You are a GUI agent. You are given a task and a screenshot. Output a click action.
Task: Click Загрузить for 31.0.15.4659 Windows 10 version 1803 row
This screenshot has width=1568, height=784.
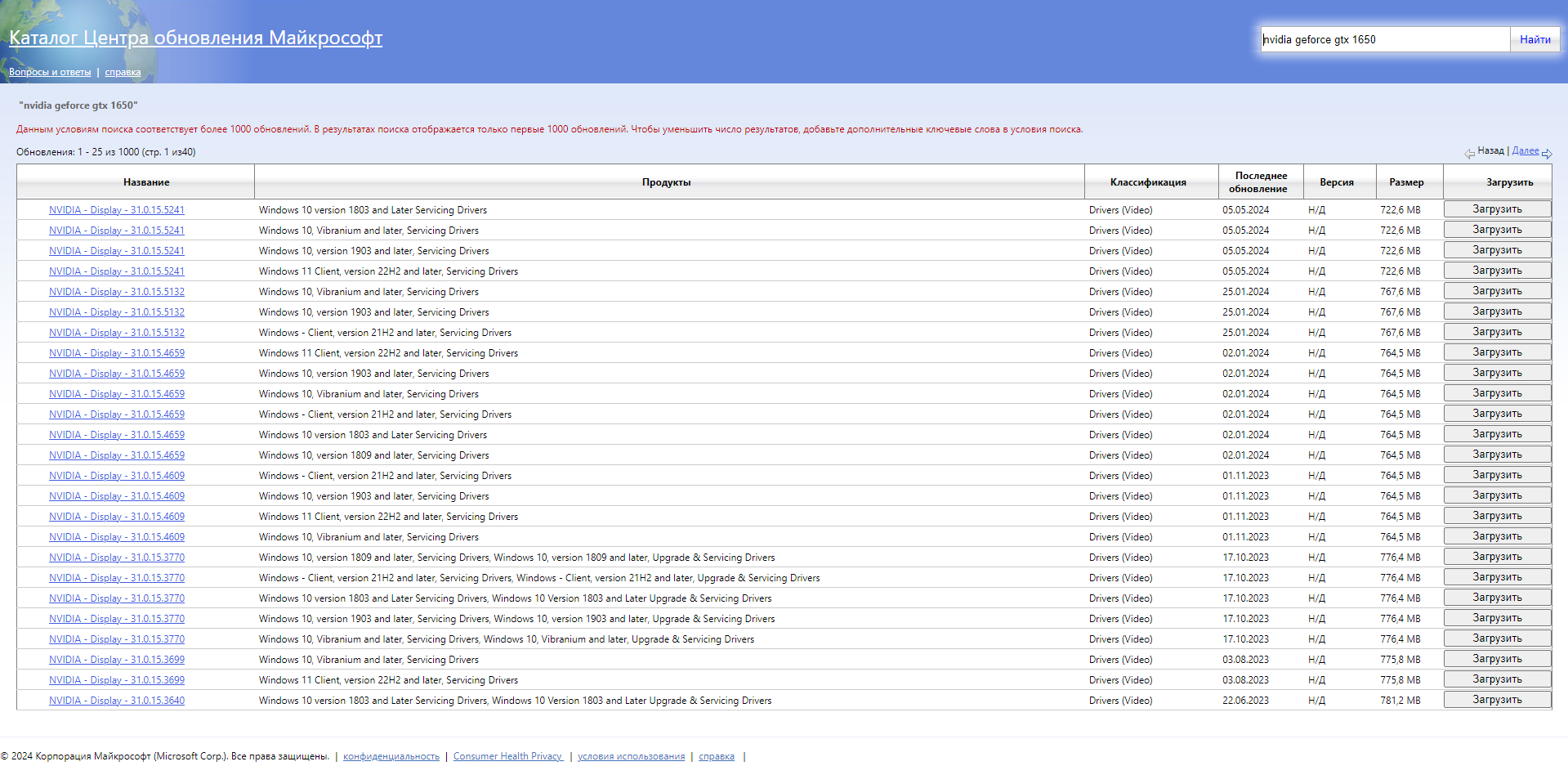coord(1497,434)
